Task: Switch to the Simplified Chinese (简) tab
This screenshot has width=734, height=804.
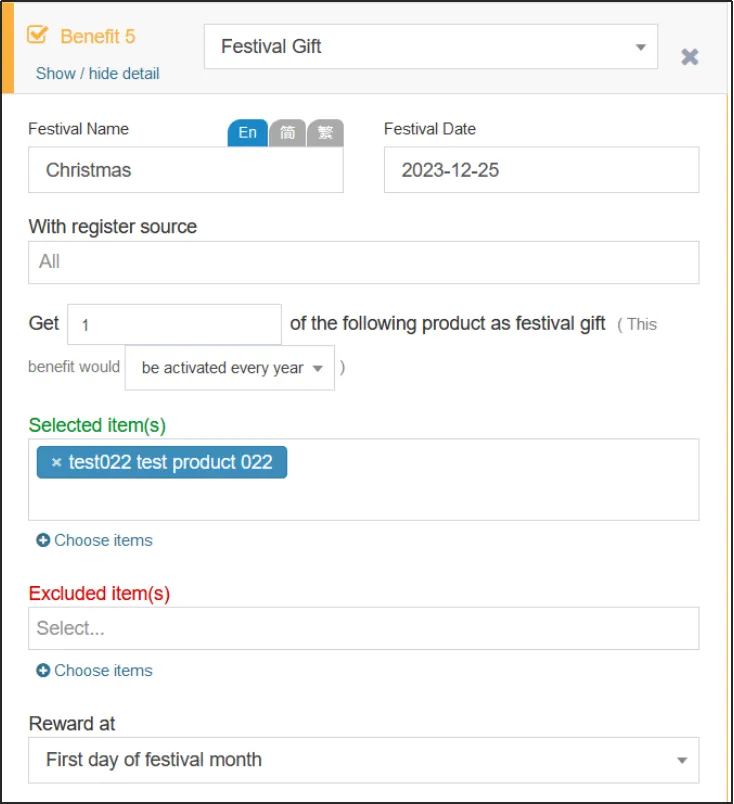Action: tap(287, 133)
